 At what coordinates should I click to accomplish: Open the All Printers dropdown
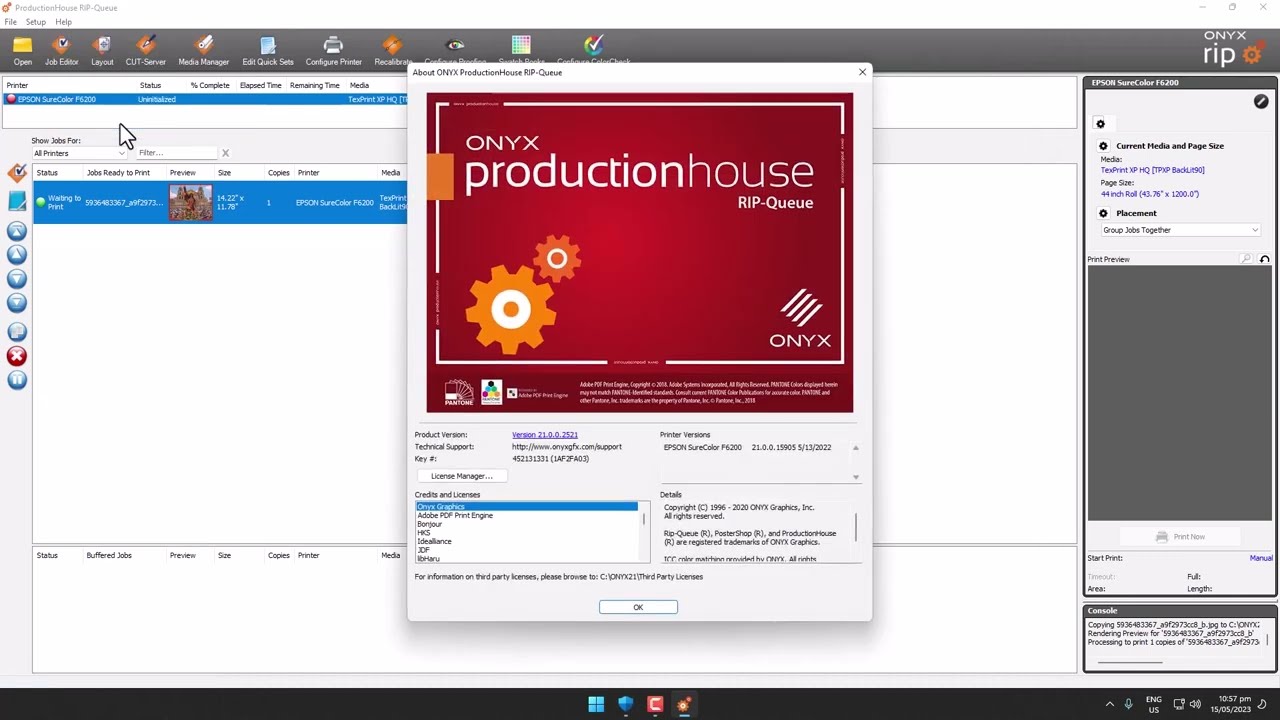coord(79,153)
